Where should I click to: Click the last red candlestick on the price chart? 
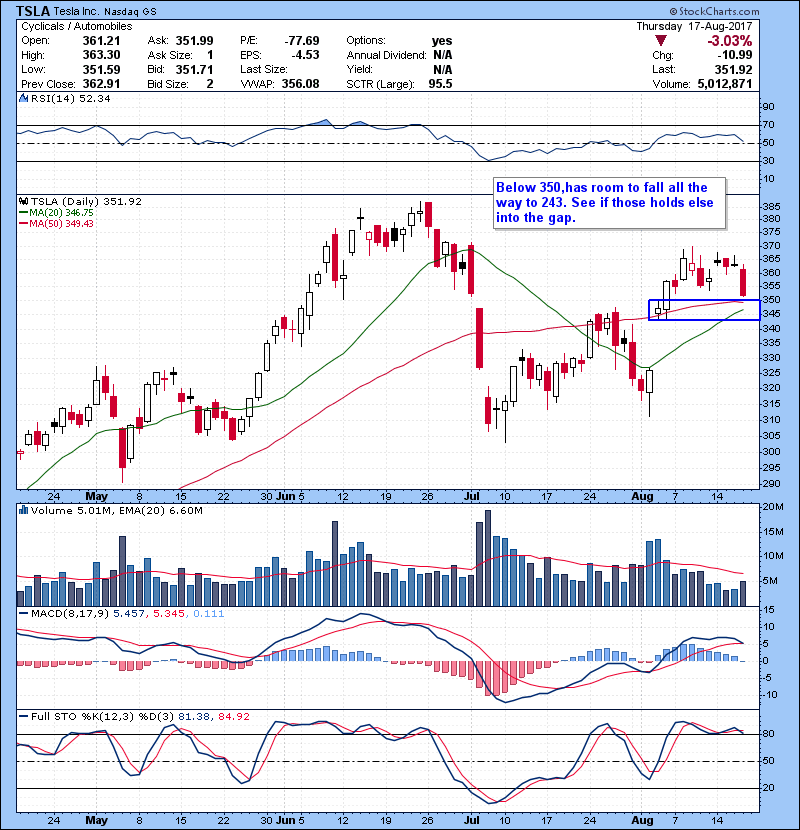pos(743,282)
